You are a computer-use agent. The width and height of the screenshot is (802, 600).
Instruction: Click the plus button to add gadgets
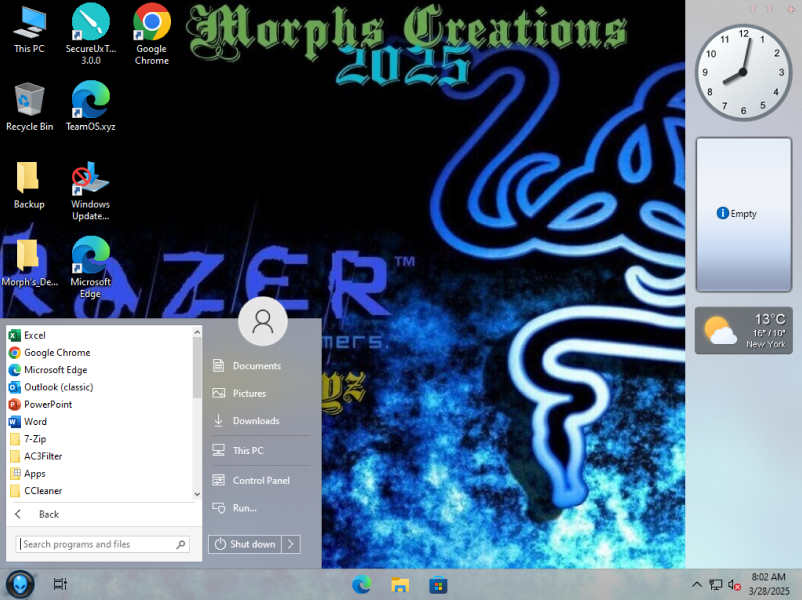point(791,10)
